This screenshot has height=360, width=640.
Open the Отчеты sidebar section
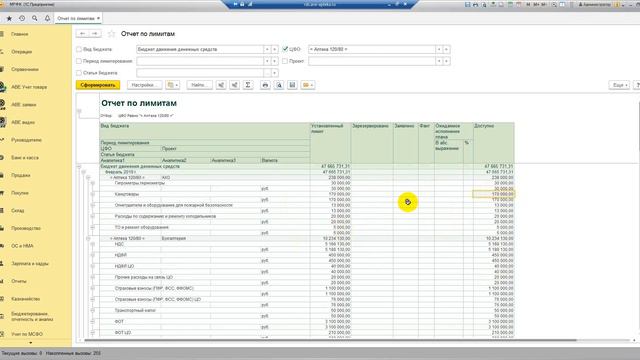point(19,281)
